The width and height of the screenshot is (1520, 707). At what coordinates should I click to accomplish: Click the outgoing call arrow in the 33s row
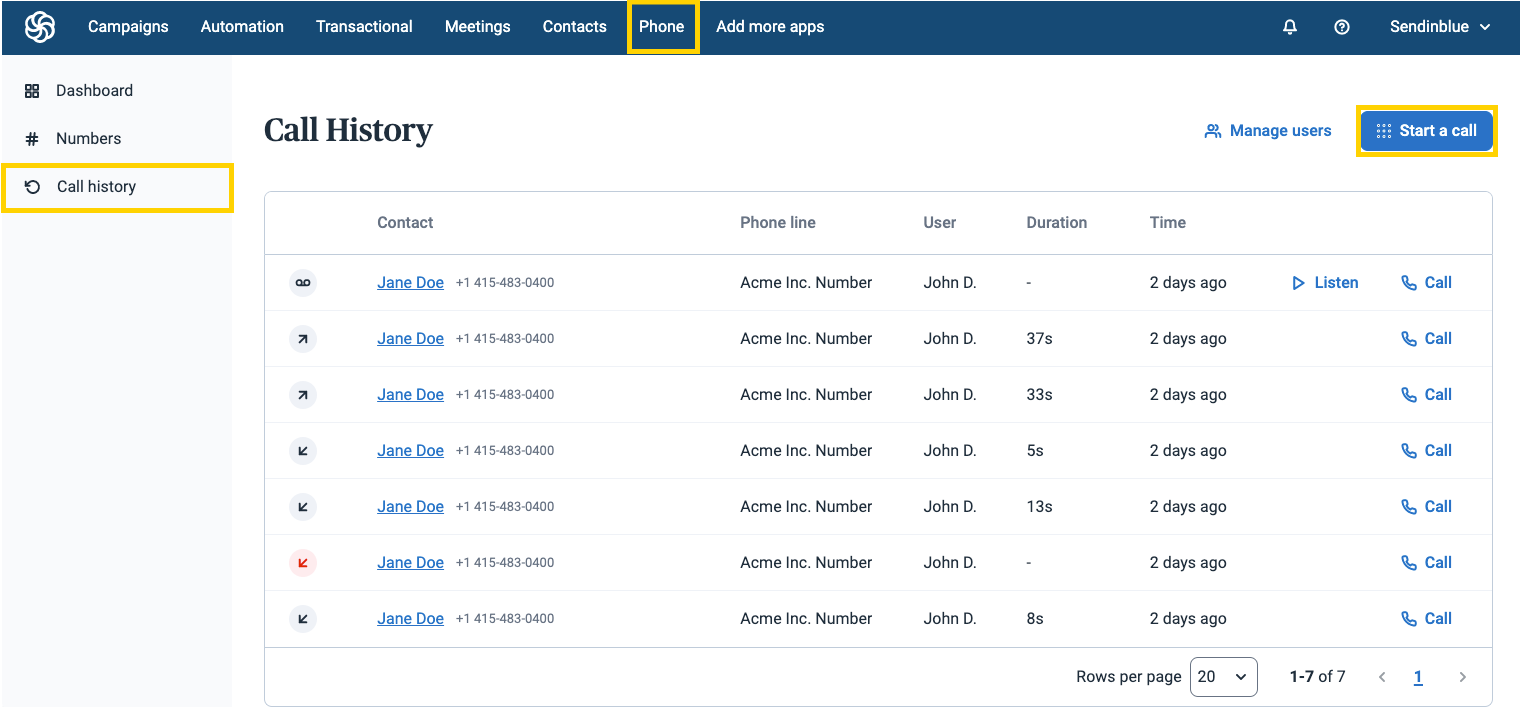[303, 395]
